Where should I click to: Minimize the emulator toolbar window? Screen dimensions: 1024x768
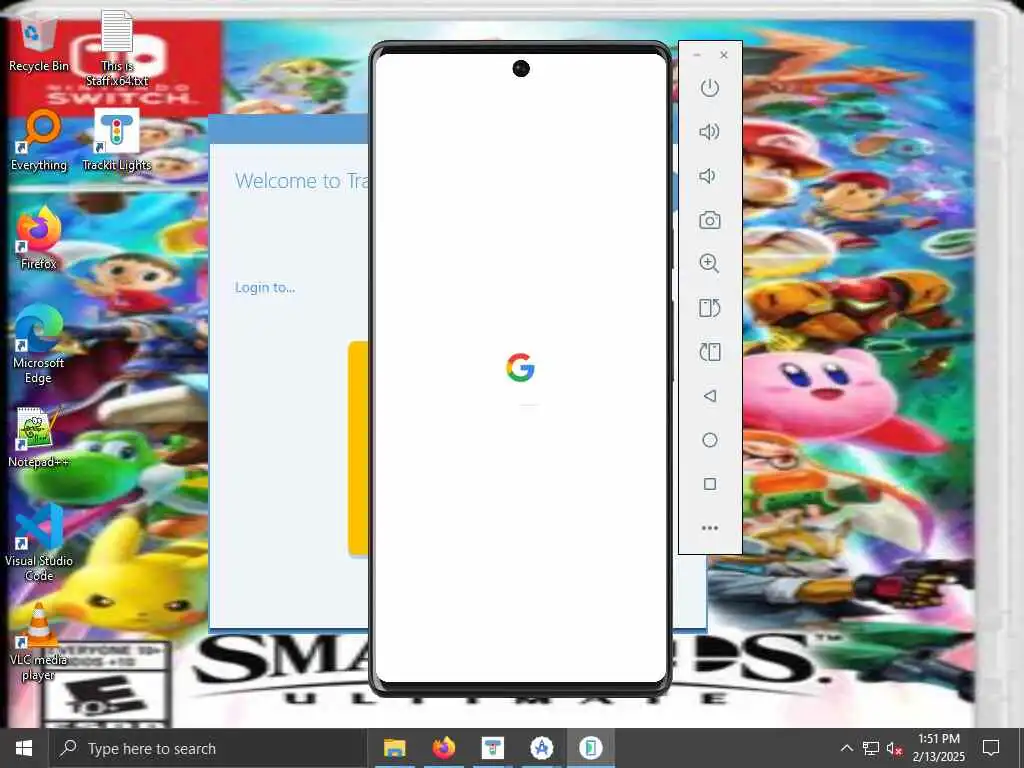697,55
